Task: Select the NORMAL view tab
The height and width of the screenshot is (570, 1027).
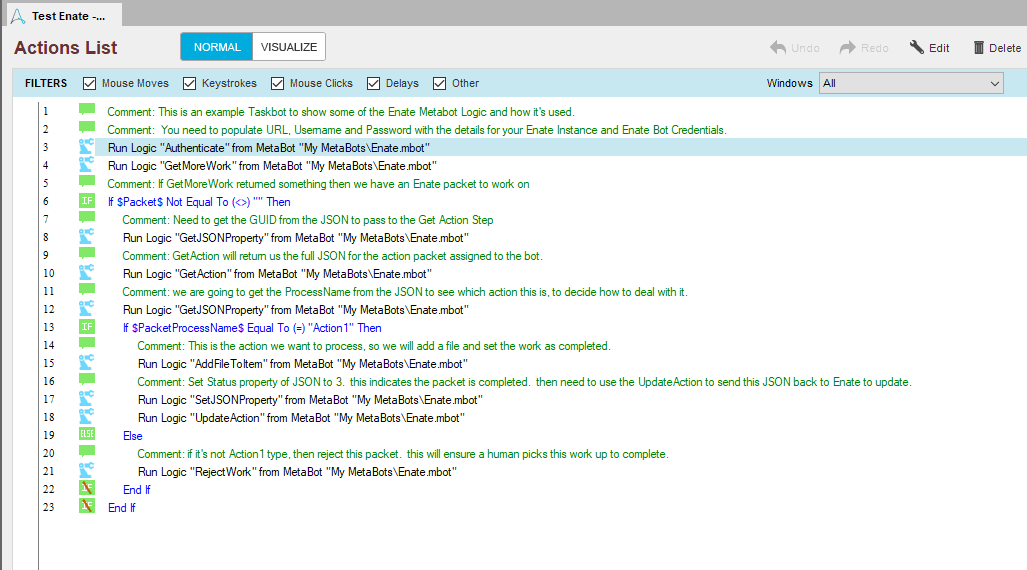Action: 217,47
